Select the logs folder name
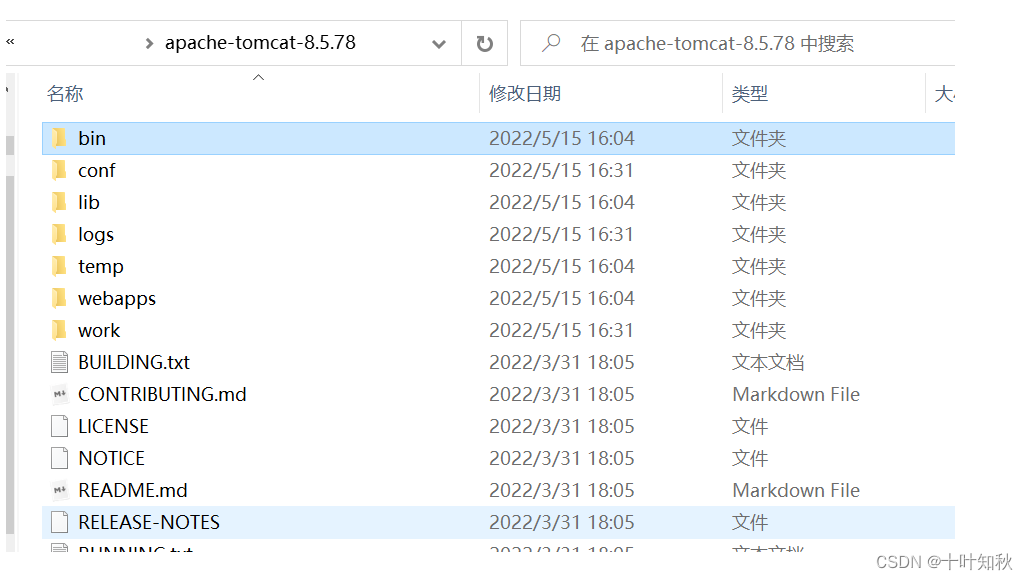The width and height of the screenshot is (1028, 580). point(96,235)
